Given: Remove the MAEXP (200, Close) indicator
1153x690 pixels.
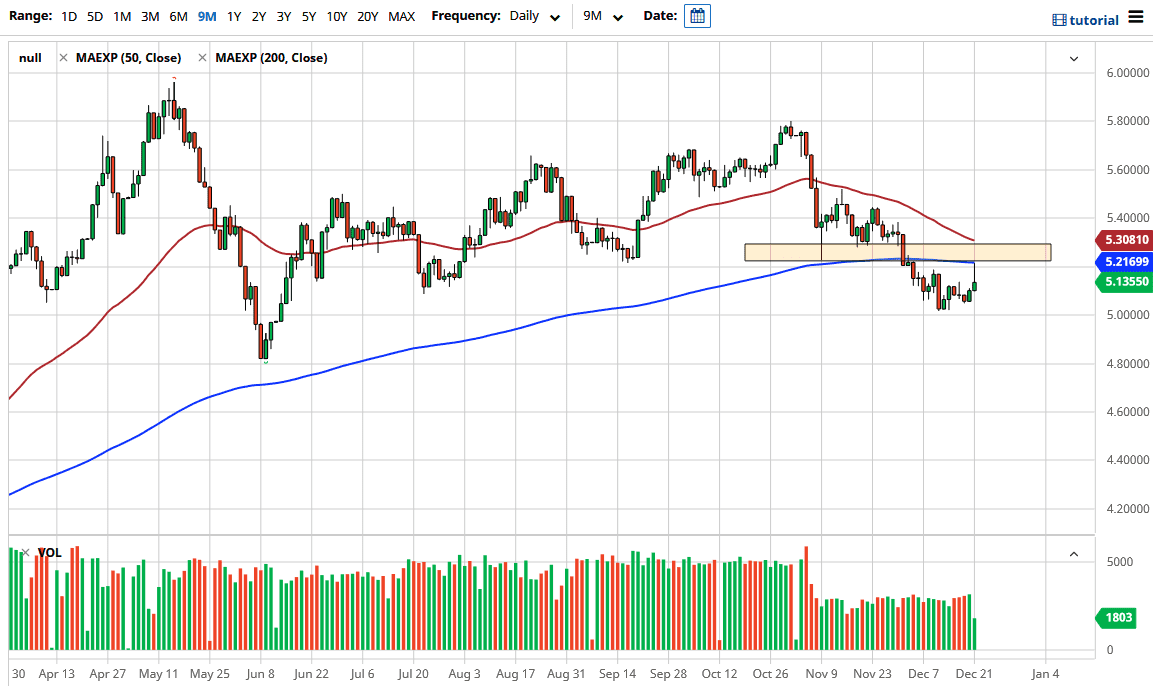Looking at the screenshot, I should (201, 58).
